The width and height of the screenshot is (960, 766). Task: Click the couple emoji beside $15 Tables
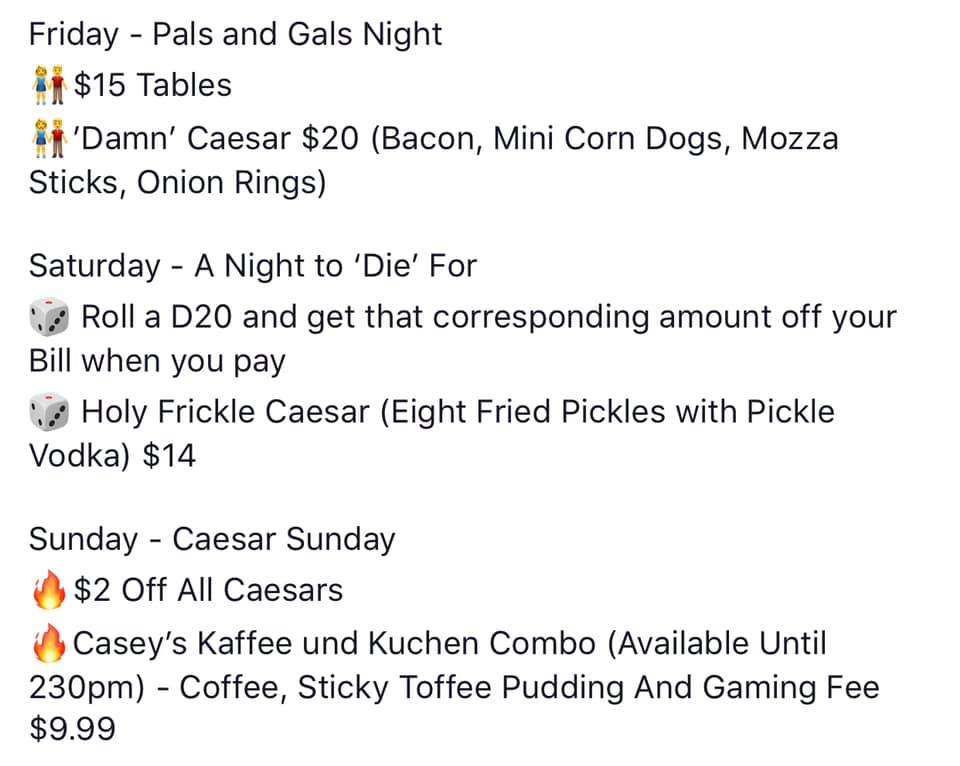[49, 86]
